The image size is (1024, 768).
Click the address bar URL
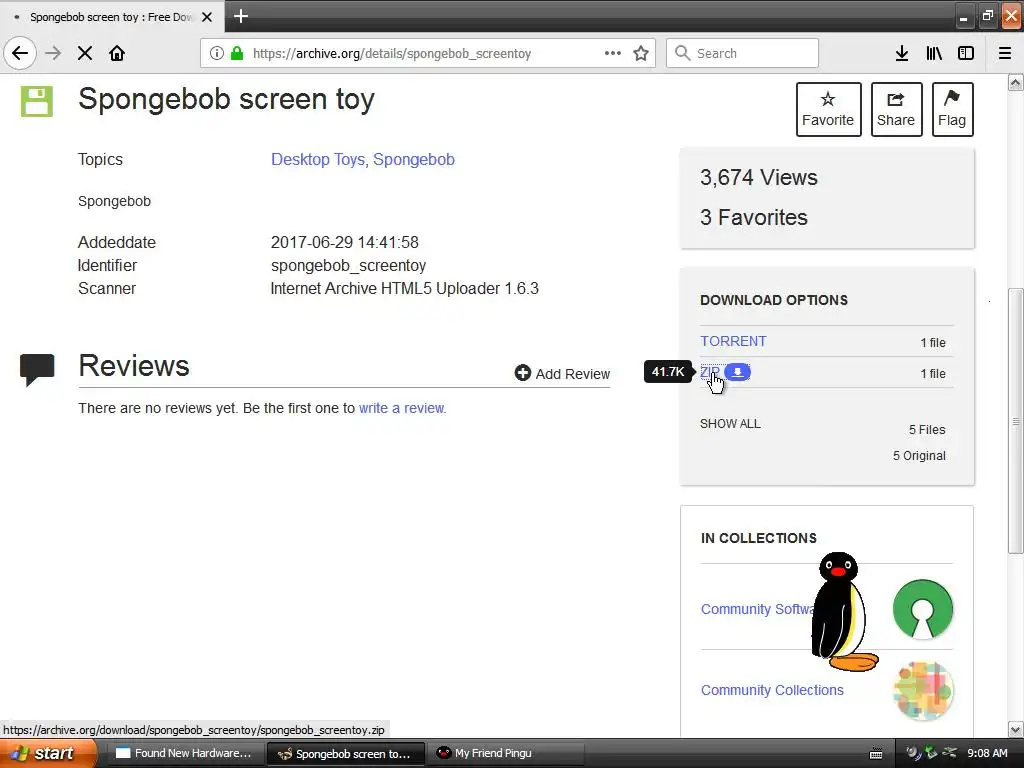coord(392,54)
